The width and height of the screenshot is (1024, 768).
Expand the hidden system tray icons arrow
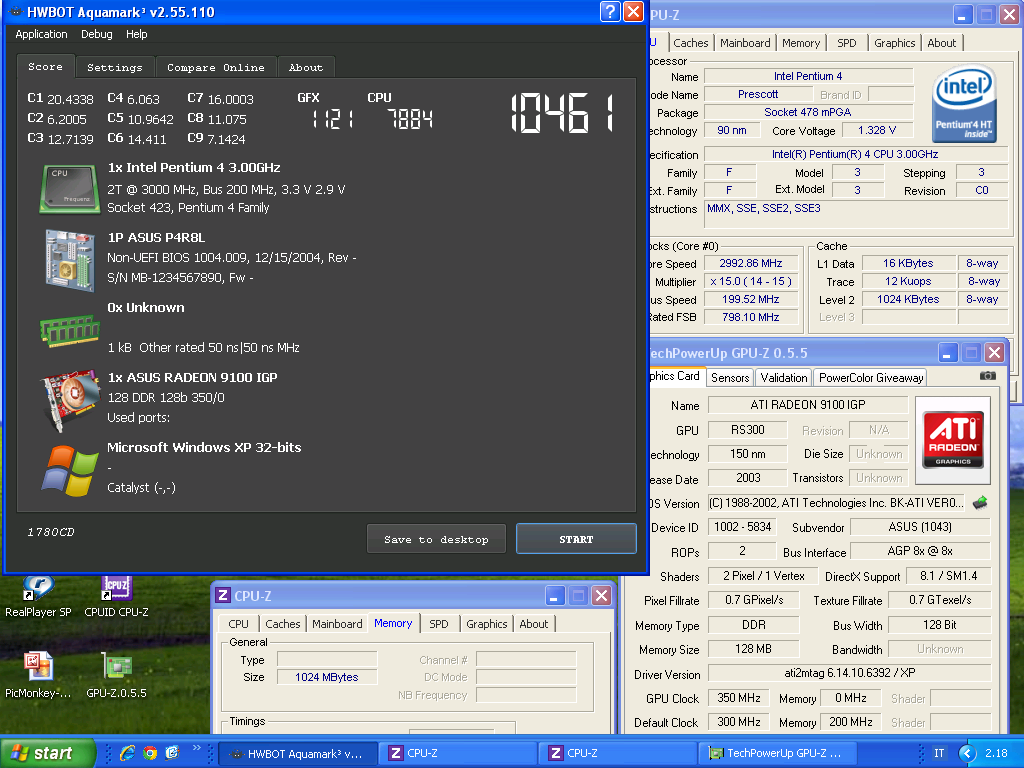point(967,753)
